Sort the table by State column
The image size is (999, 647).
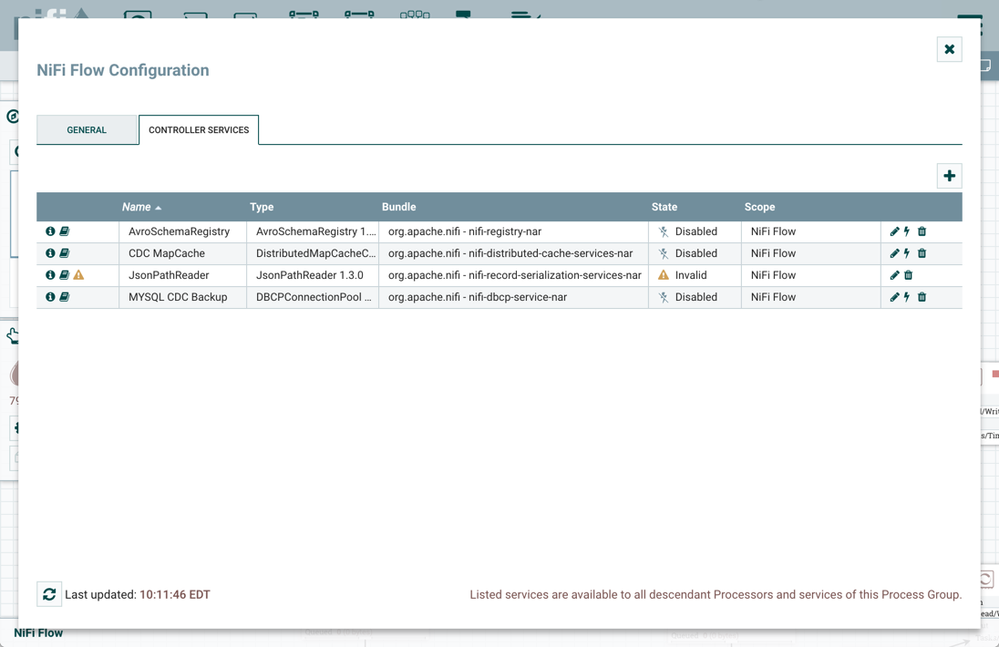pyautogui.click(x=664, y=207)
